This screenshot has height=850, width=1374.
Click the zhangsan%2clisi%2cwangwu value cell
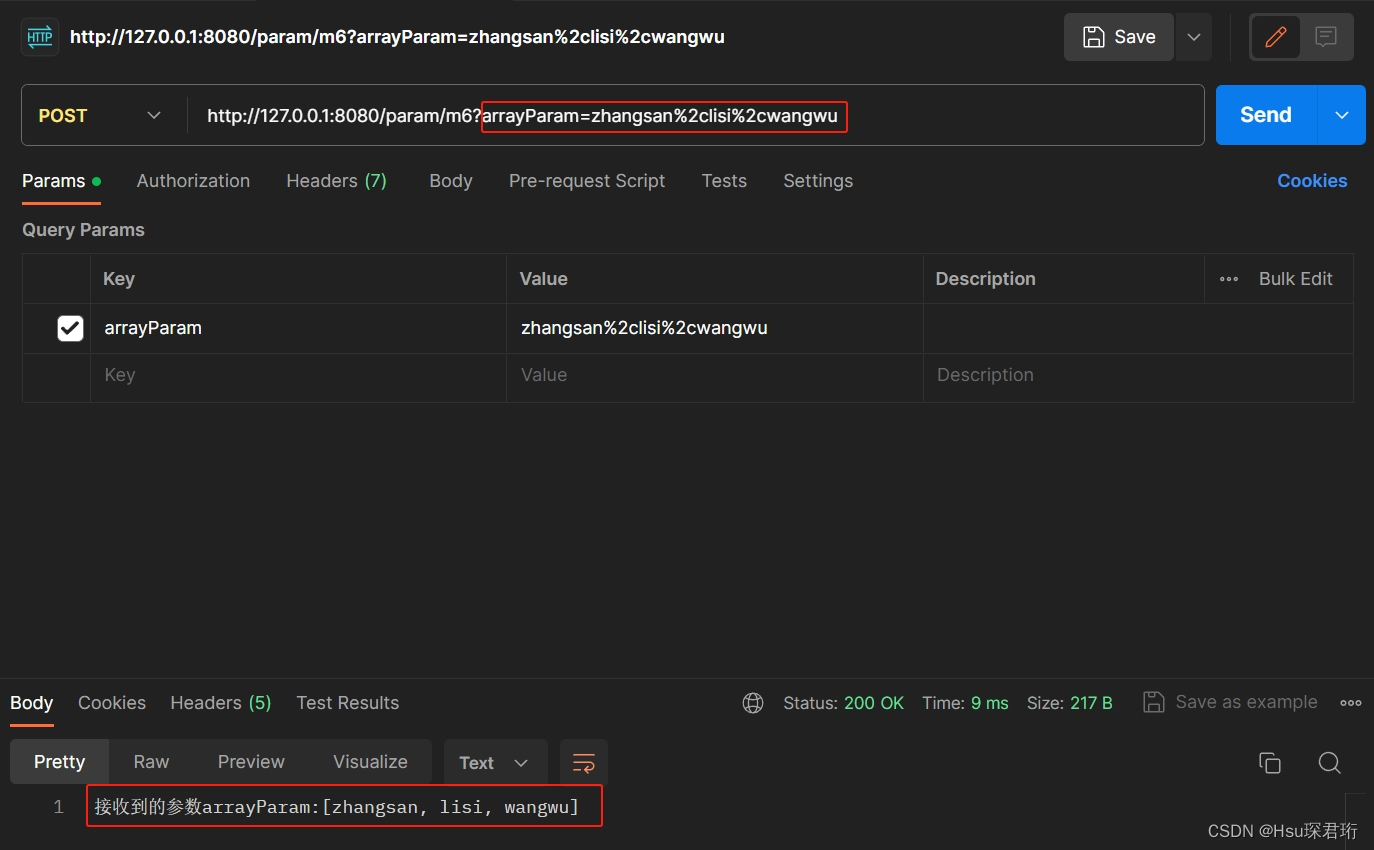[715, 328]
